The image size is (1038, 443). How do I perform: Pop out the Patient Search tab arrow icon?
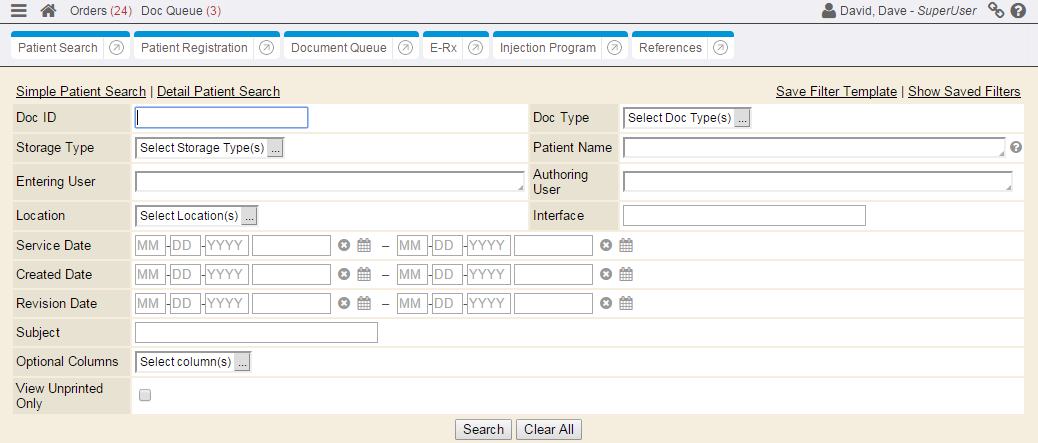(116, 48)
